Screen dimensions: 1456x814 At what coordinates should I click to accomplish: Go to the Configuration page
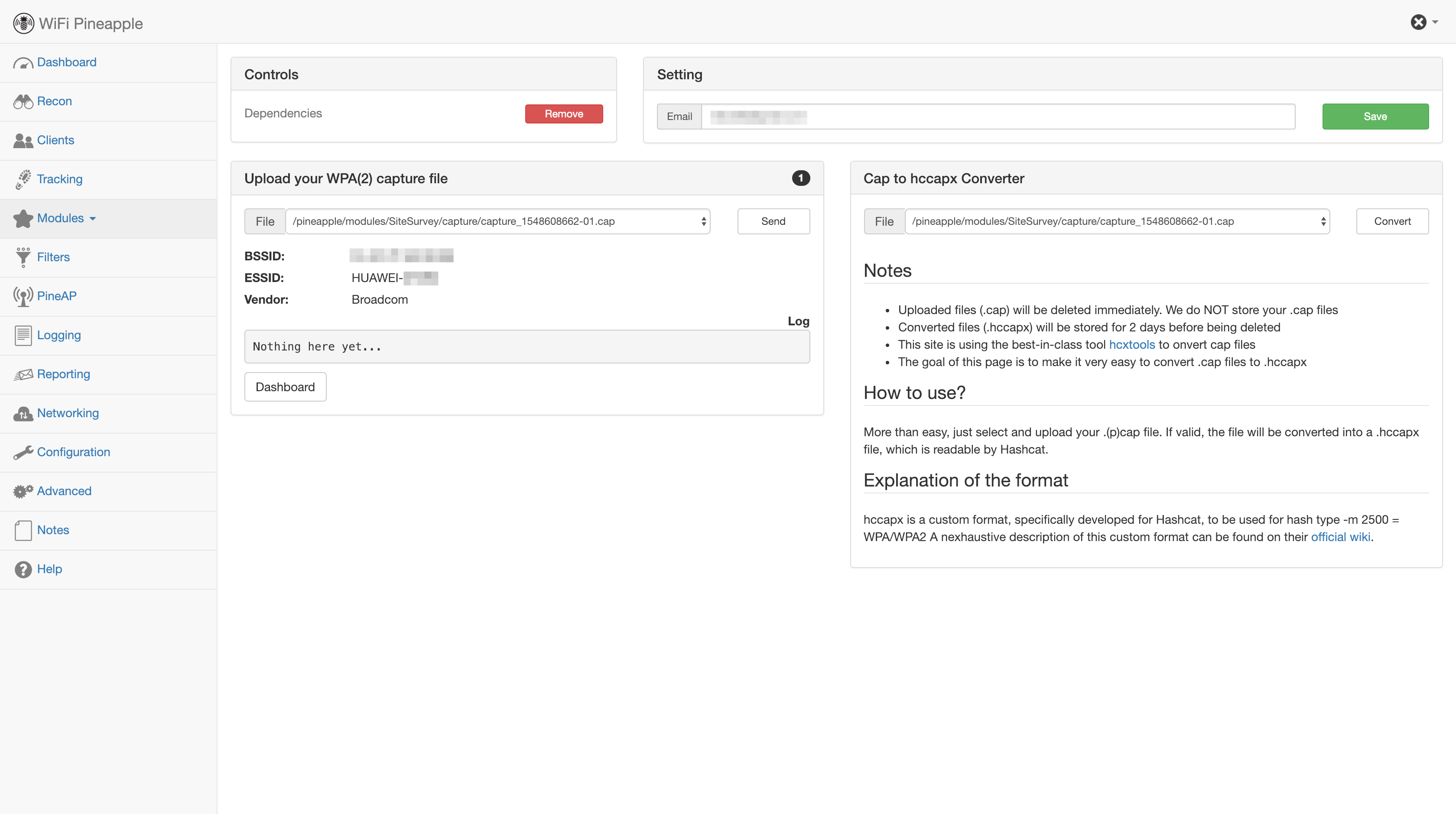(x=74, y=452)
